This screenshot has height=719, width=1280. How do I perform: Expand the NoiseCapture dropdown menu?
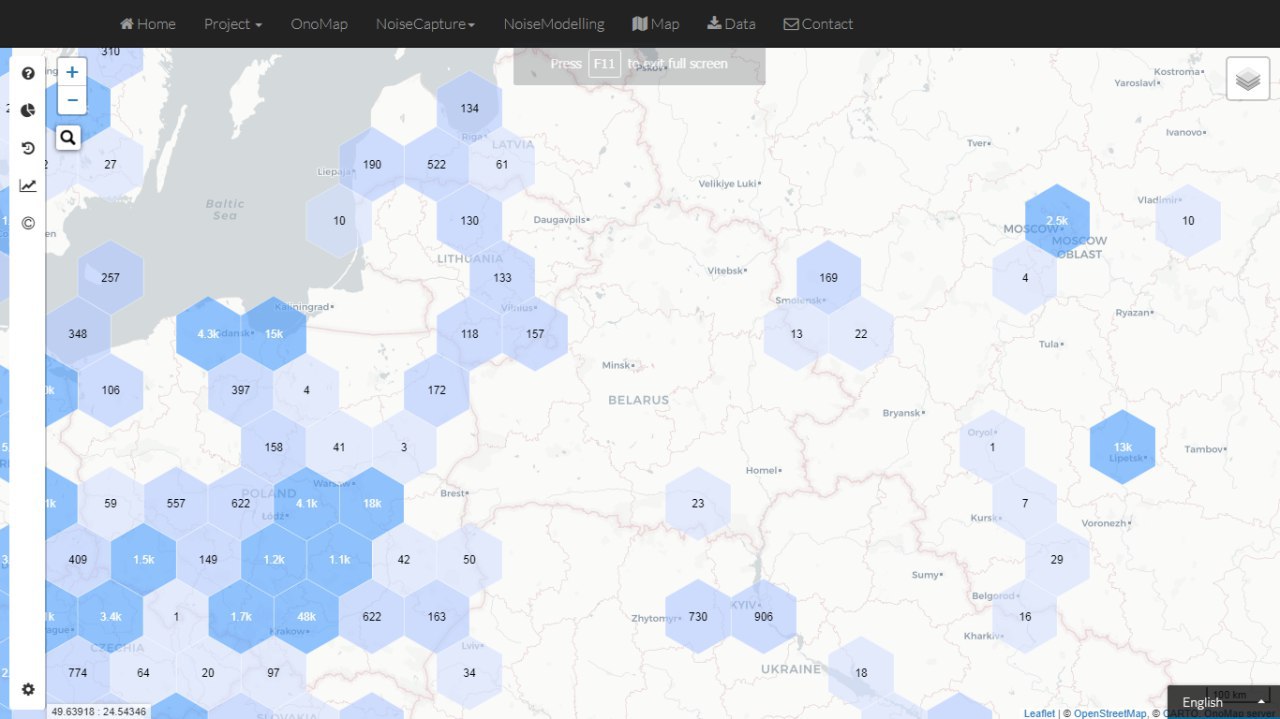coord(425,24)
